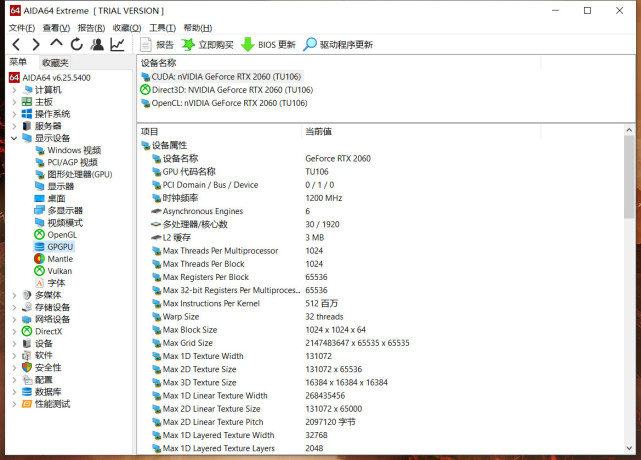Viewport: 641px width, 460px height.
Task: Refresh the current page
Action: pyautogui.click(x=77, y=44)
